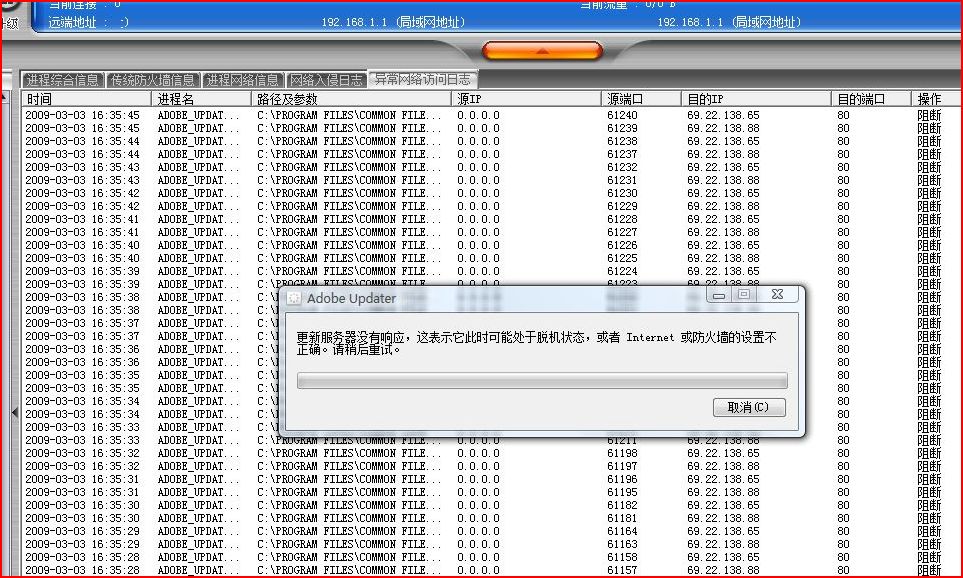
Task: Collapse the left side panel arrow
Action: [15, 413]
